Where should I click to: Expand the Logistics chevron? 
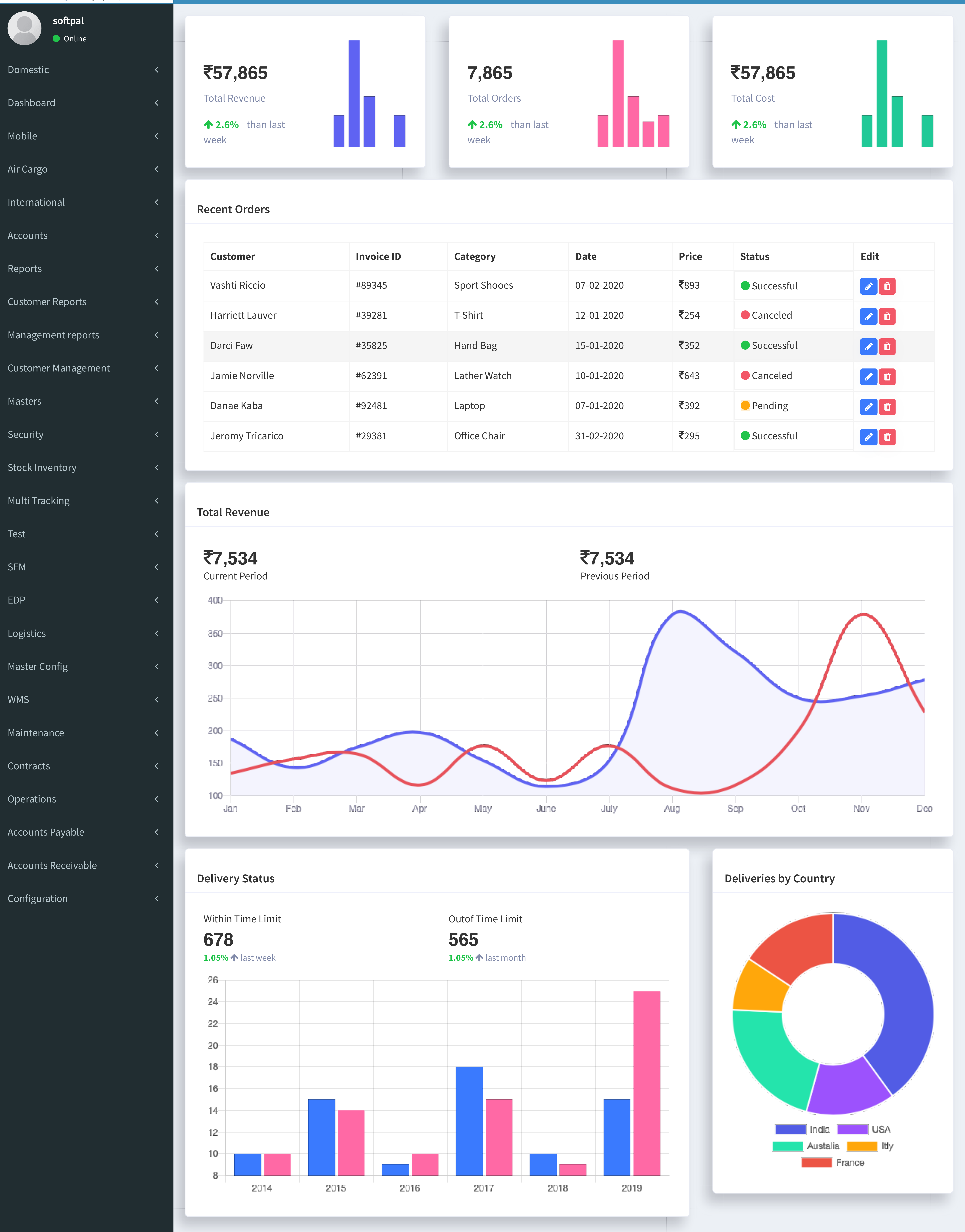tap(157, 634)
